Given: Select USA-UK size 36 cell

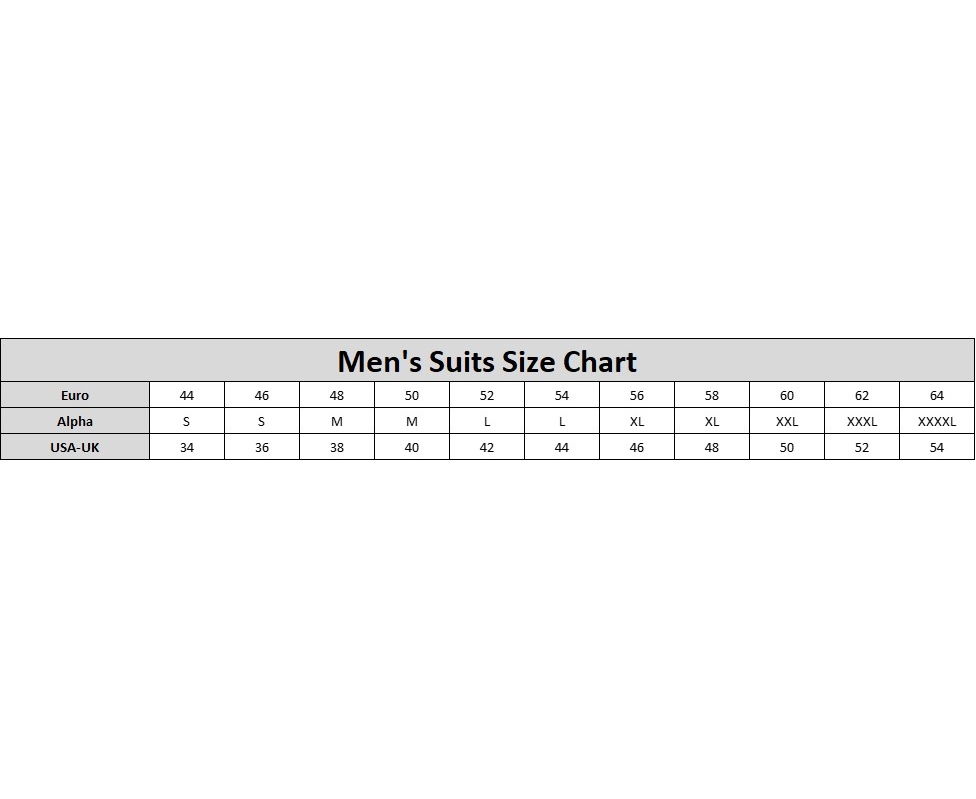Looking at the screenshot, I should click(262, 447).
